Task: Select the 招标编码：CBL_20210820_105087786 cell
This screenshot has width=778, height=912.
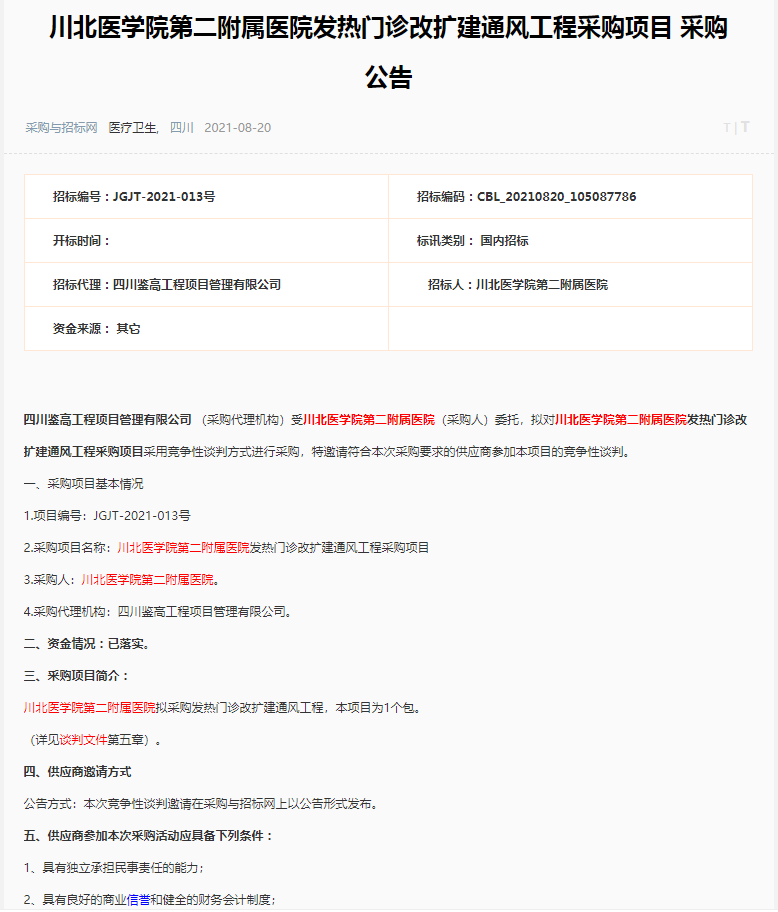Action: pos(570,197)
